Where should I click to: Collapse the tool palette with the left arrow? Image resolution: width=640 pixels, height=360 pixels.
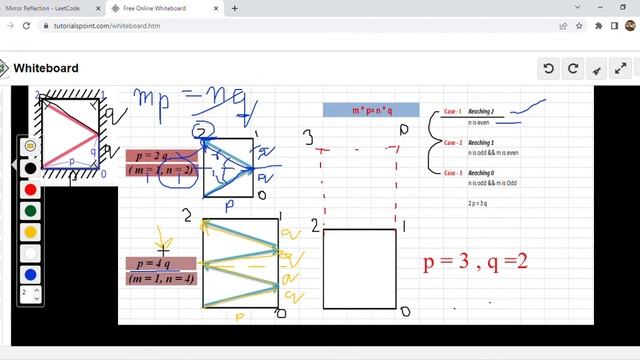[13, 164]
